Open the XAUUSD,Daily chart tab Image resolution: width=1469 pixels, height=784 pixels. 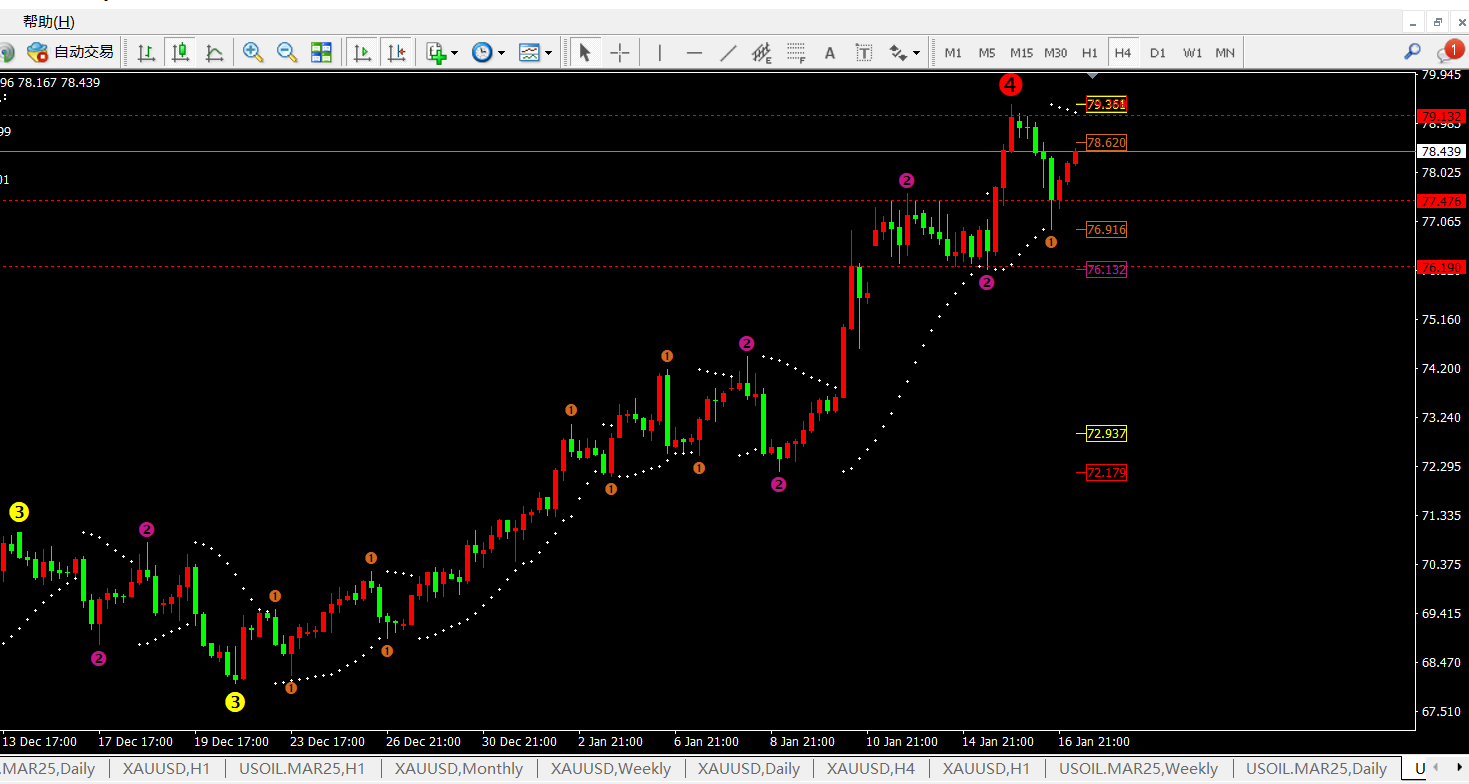pyautogui.click(x=749, y=769)
